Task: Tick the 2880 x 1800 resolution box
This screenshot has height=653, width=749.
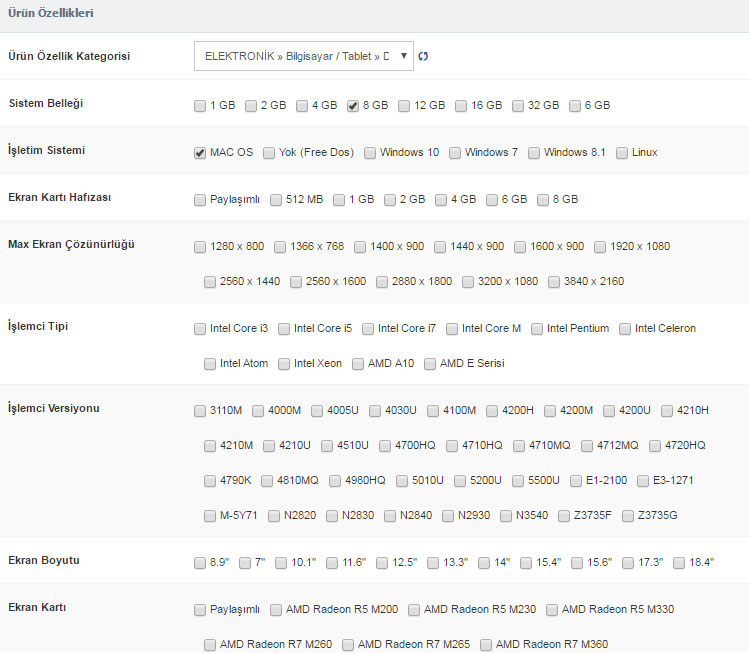Action: [382, 282]
